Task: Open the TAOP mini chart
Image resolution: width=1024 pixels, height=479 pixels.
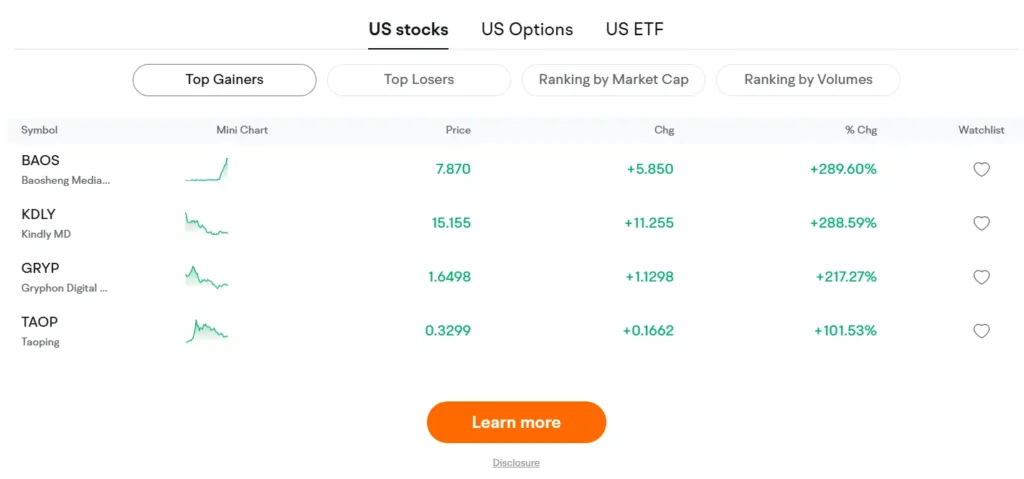Action: (x=207, y=331)
